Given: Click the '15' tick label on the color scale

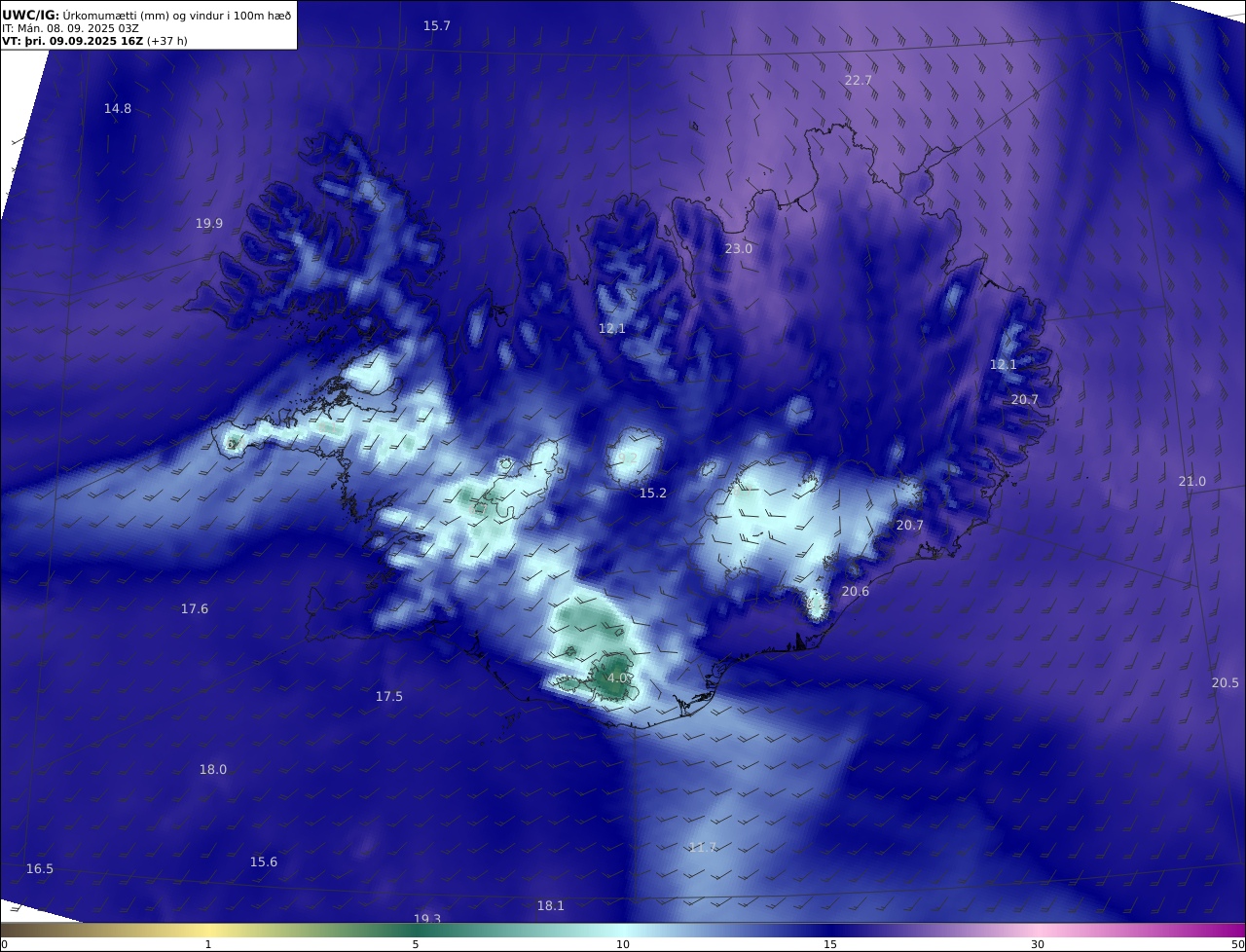Looking at the screenshot, I should click(x=830, y=944).
